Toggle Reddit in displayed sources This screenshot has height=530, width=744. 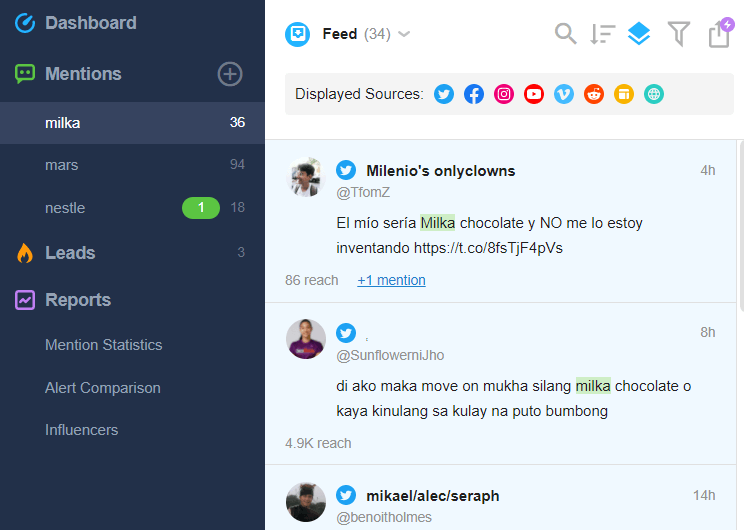point(594,94)
